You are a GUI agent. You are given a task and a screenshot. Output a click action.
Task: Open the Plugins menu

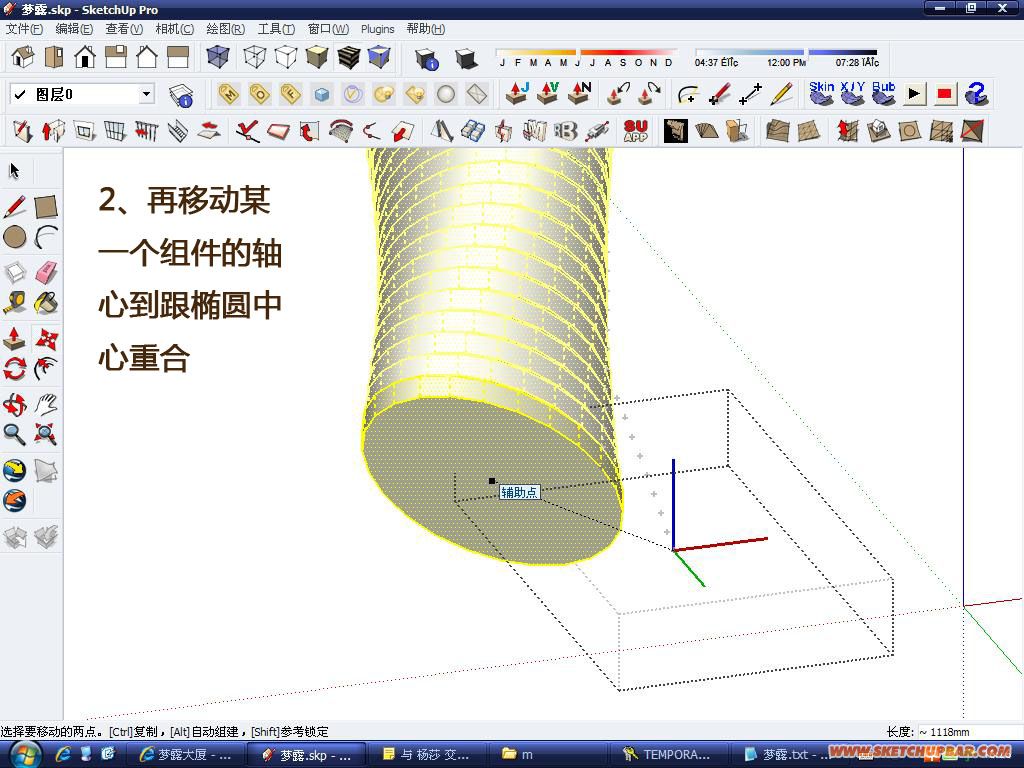click(377, 29)
